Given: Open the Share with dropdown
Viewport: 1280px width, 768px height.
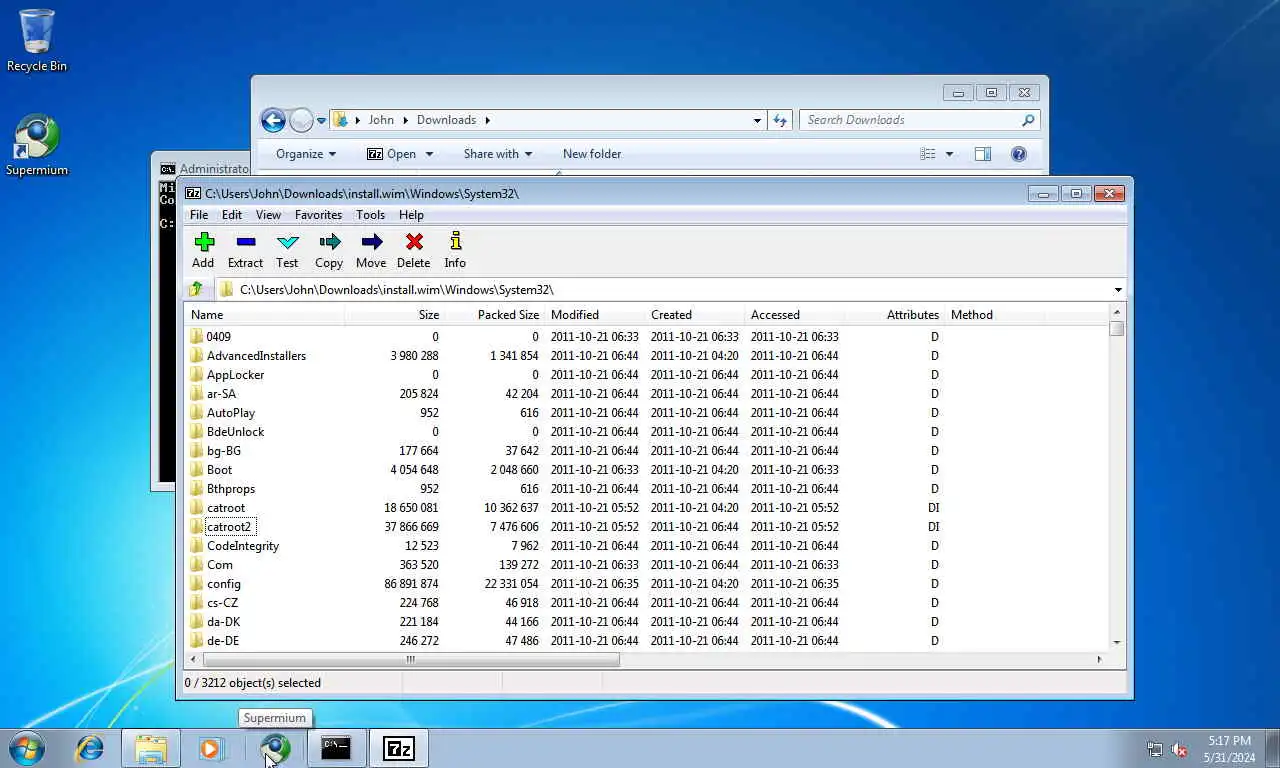Looking at the screenshot, I should 497,154.
